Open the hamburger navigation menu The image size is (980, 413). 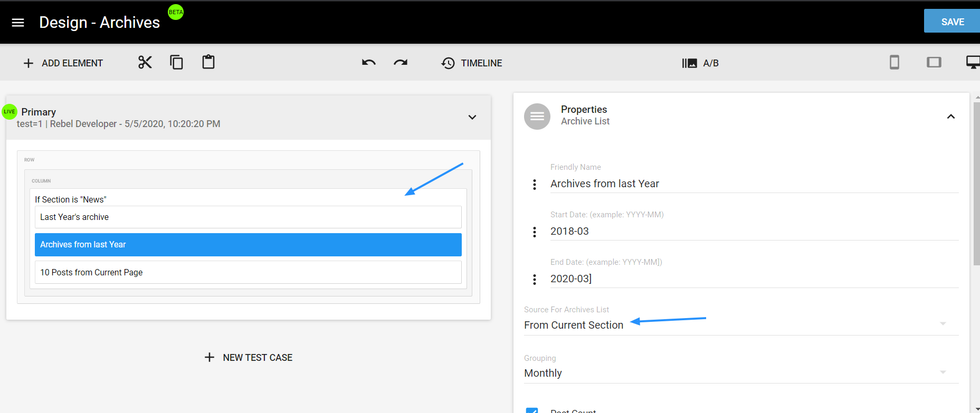click(x=18, y=22)
